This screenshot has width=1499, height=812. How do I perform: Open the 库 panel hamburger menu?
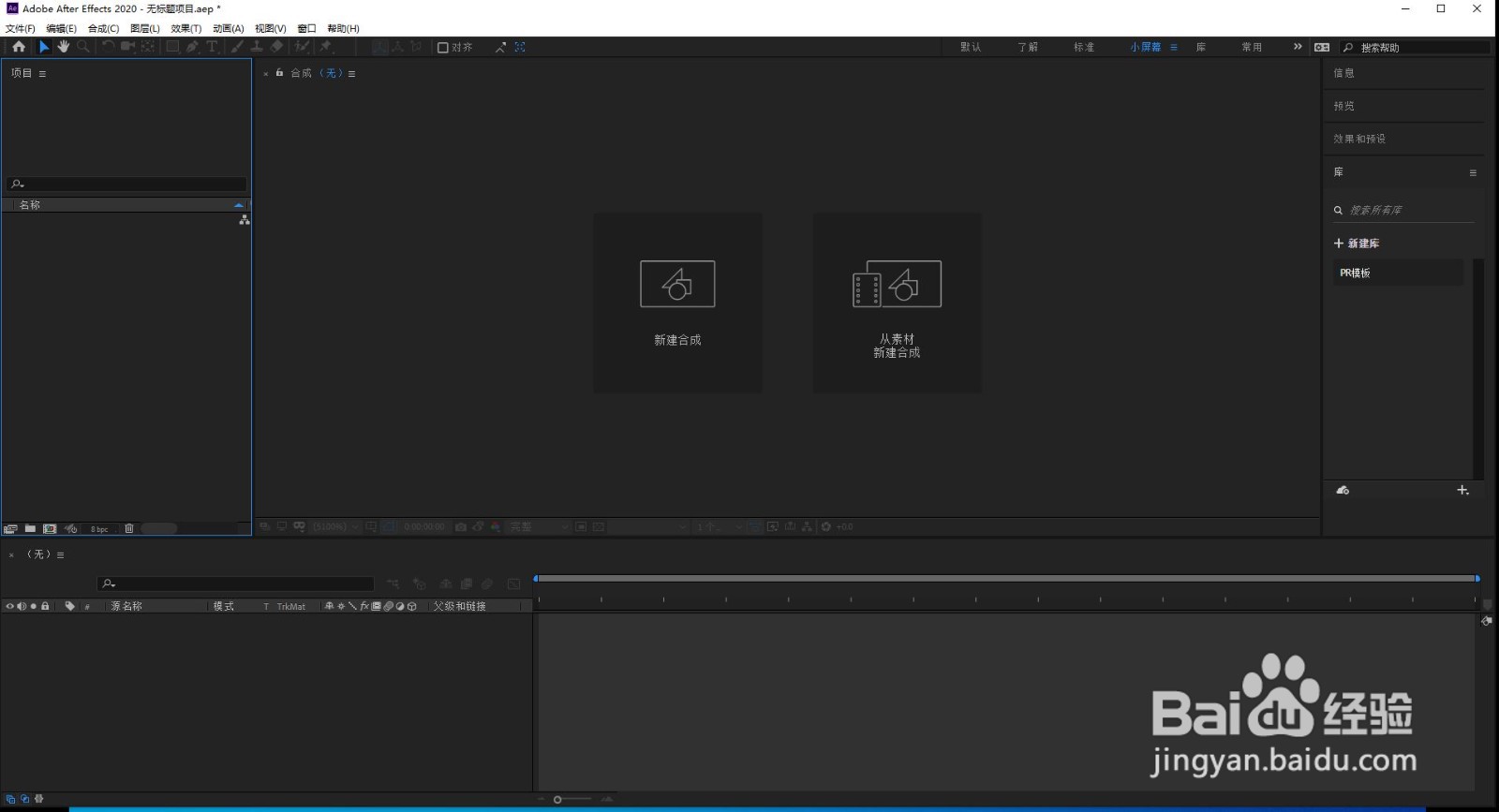(1473, 172)
